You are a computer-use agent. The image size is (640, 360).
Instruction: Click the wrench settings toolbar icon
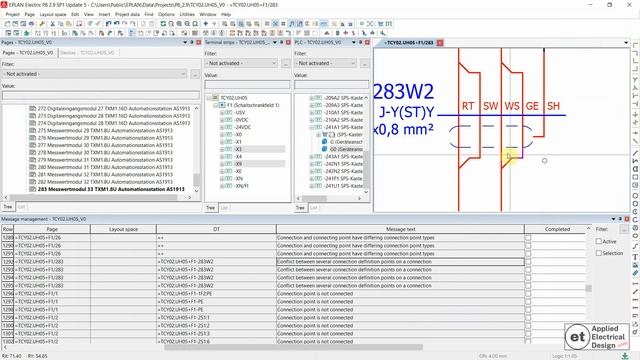(x=42, y=24)
